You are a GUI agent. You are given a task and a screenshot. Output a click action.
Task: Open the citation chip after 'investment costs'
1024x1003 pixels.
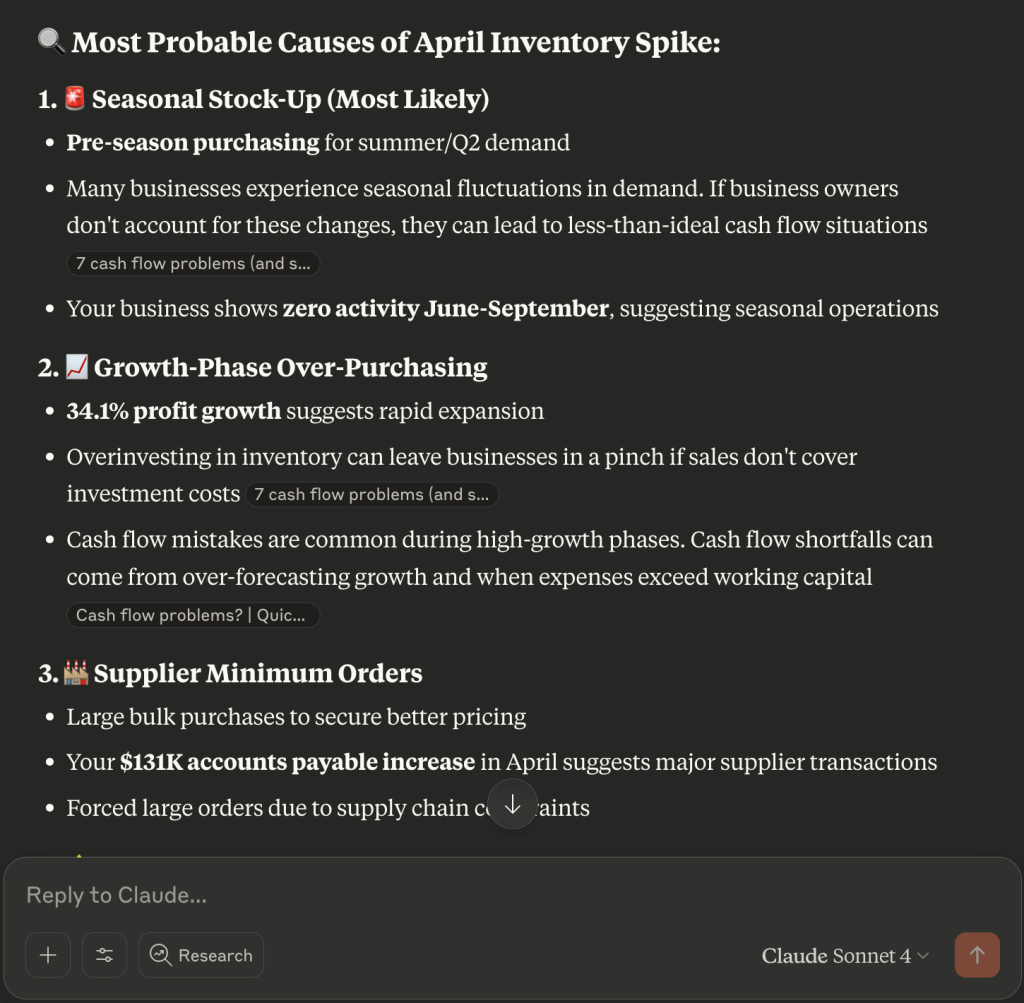[x=372, y=494]
